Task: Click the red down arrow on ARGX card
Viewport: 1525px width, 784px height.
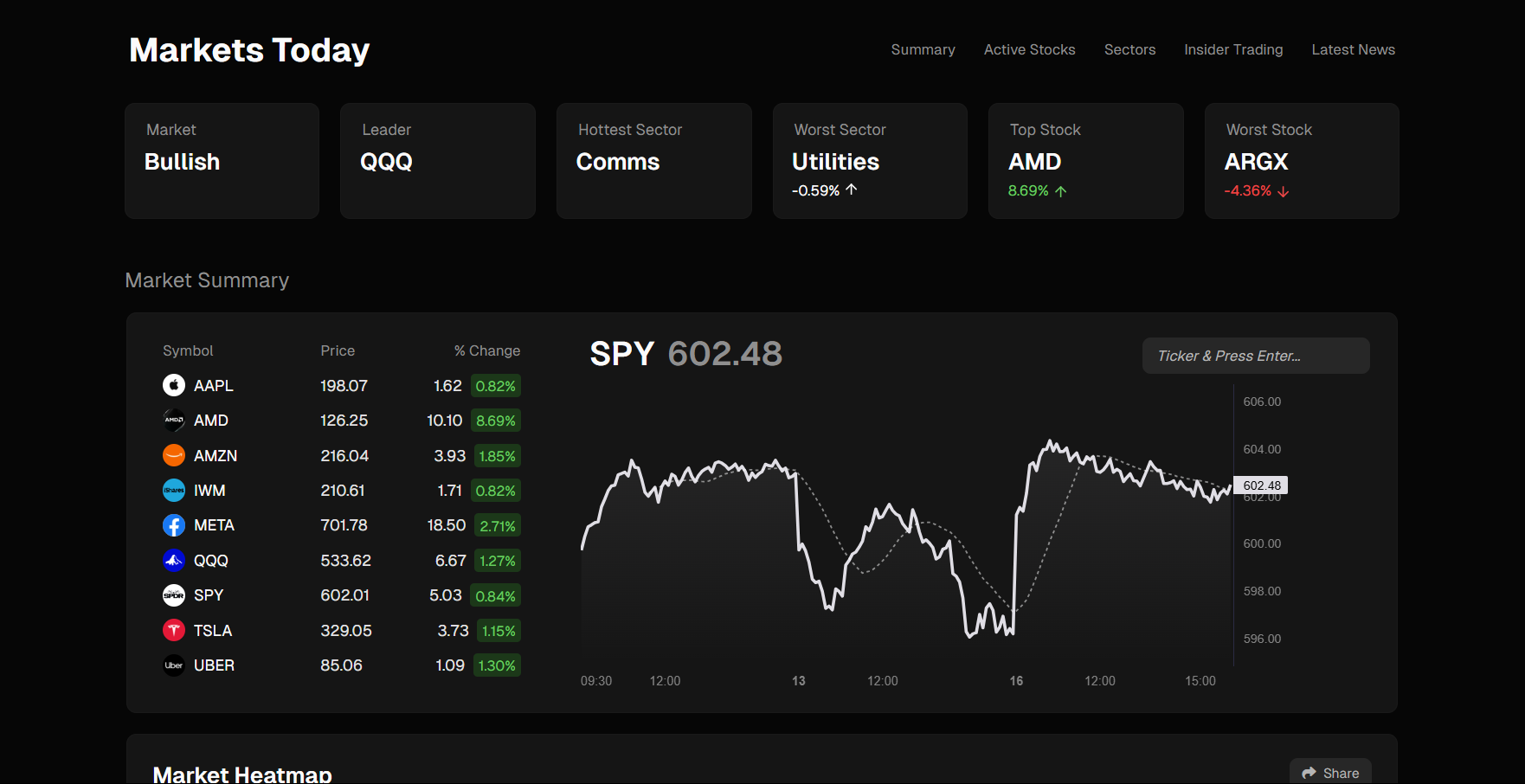Action: (1284, 191)
